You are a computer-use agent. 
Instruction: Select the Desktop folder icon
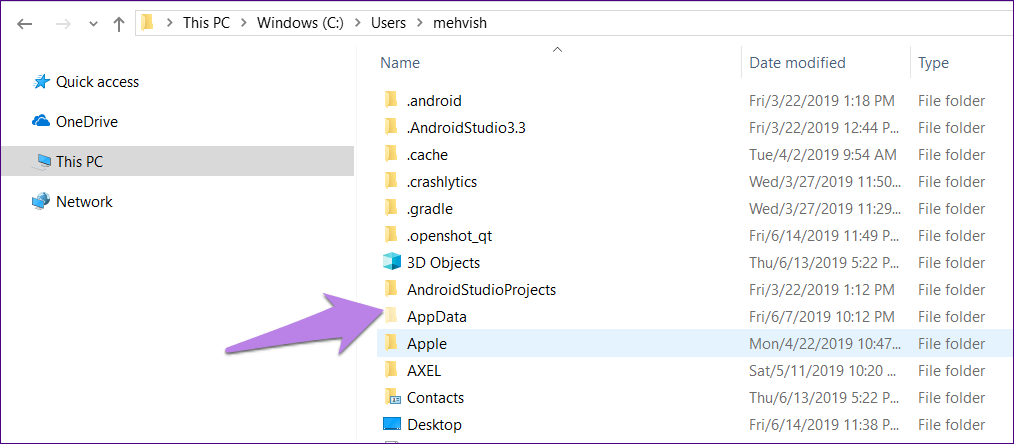coord(392,425)
